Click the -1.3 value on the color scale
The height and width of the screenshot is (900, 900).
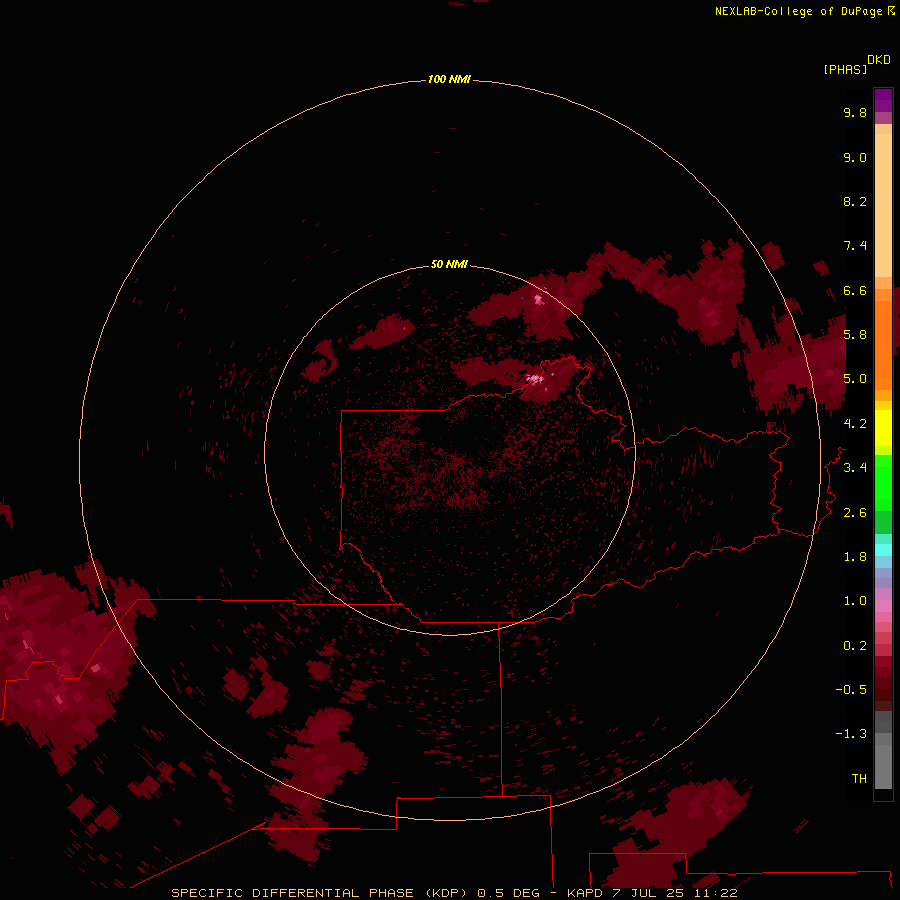click(x=851, y=734)
